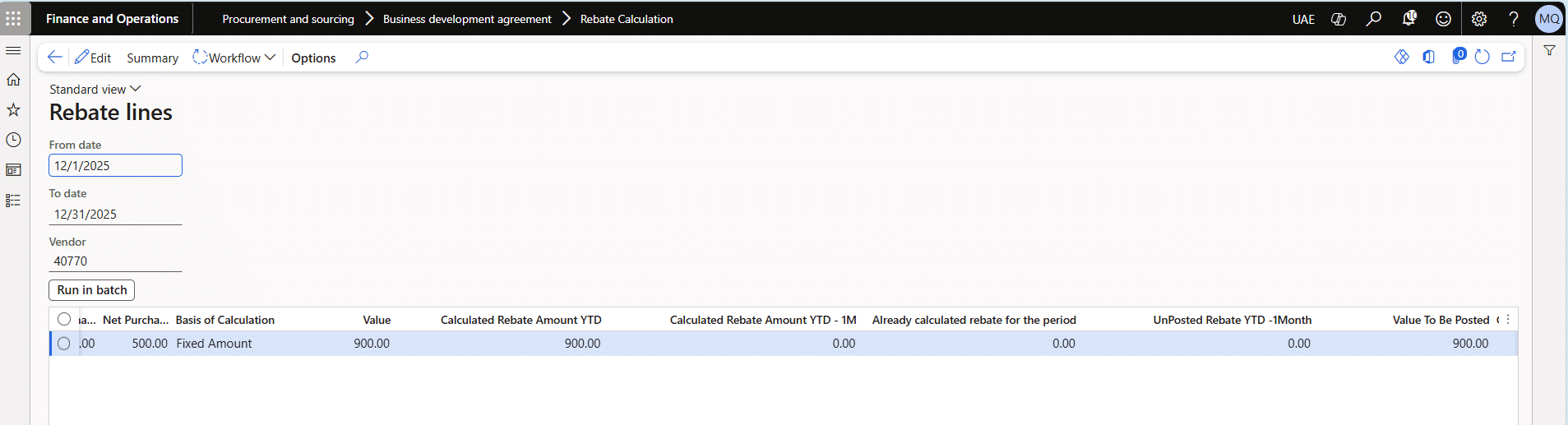Click the back arrow in action pane
The height and width of the screenshot is (425, 1568).
[54, 57]
